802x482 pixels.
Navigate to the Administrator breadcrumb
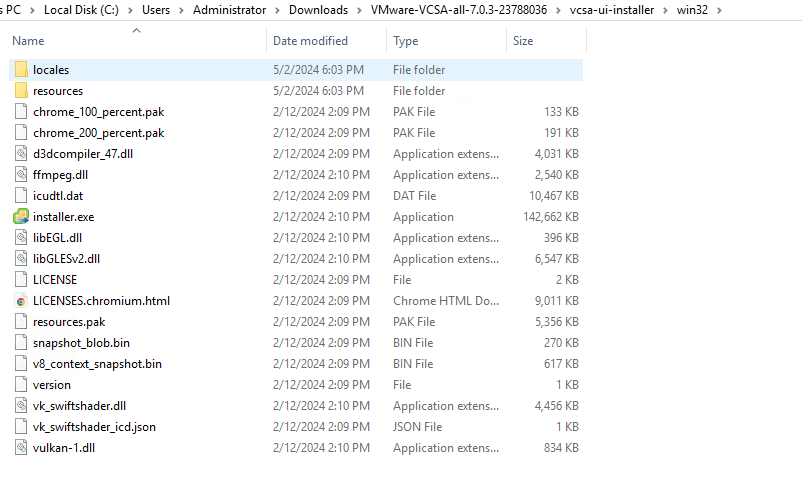point(229,10)
